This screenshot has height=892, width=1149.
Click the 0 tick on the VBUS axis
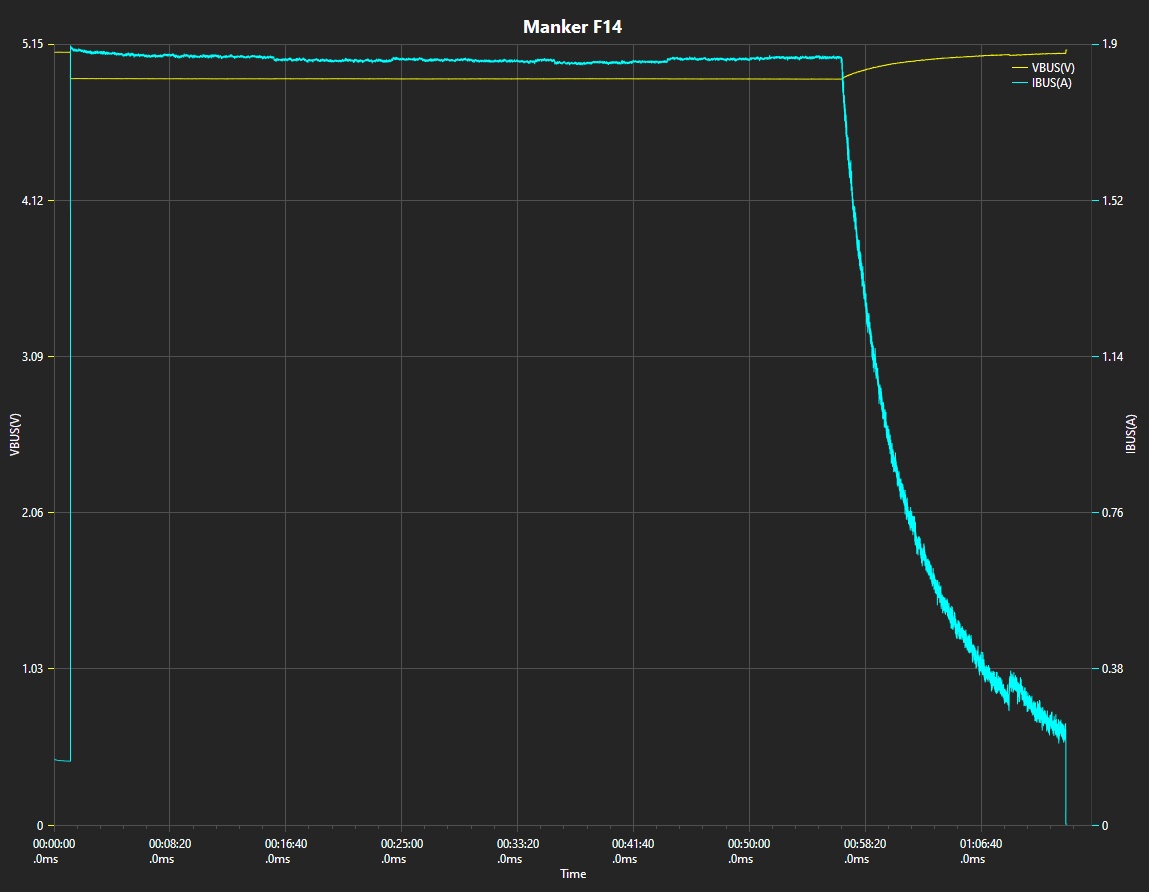[40, 825]
